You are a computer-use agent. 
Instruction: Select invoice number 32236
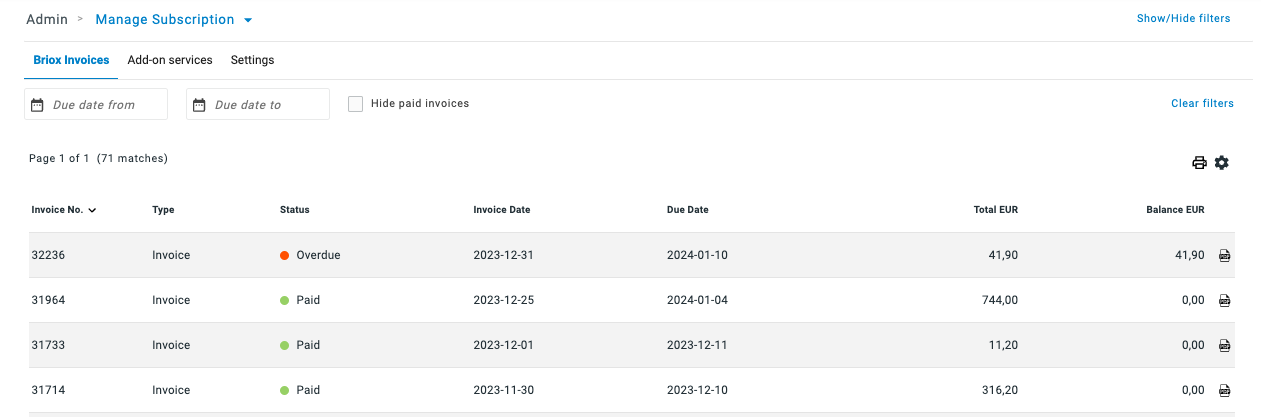point(48,255)
